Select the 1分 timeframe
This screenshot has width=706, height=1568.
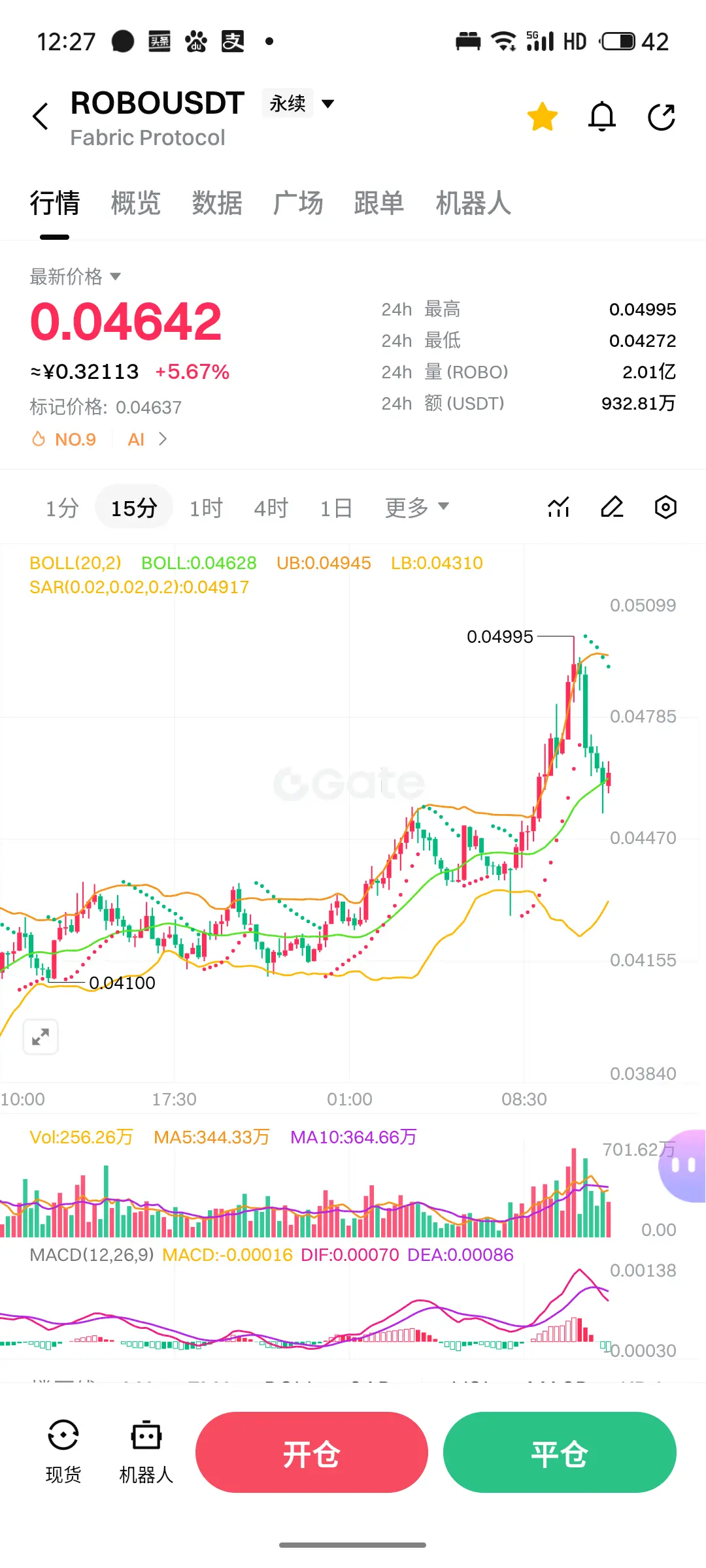62,508
